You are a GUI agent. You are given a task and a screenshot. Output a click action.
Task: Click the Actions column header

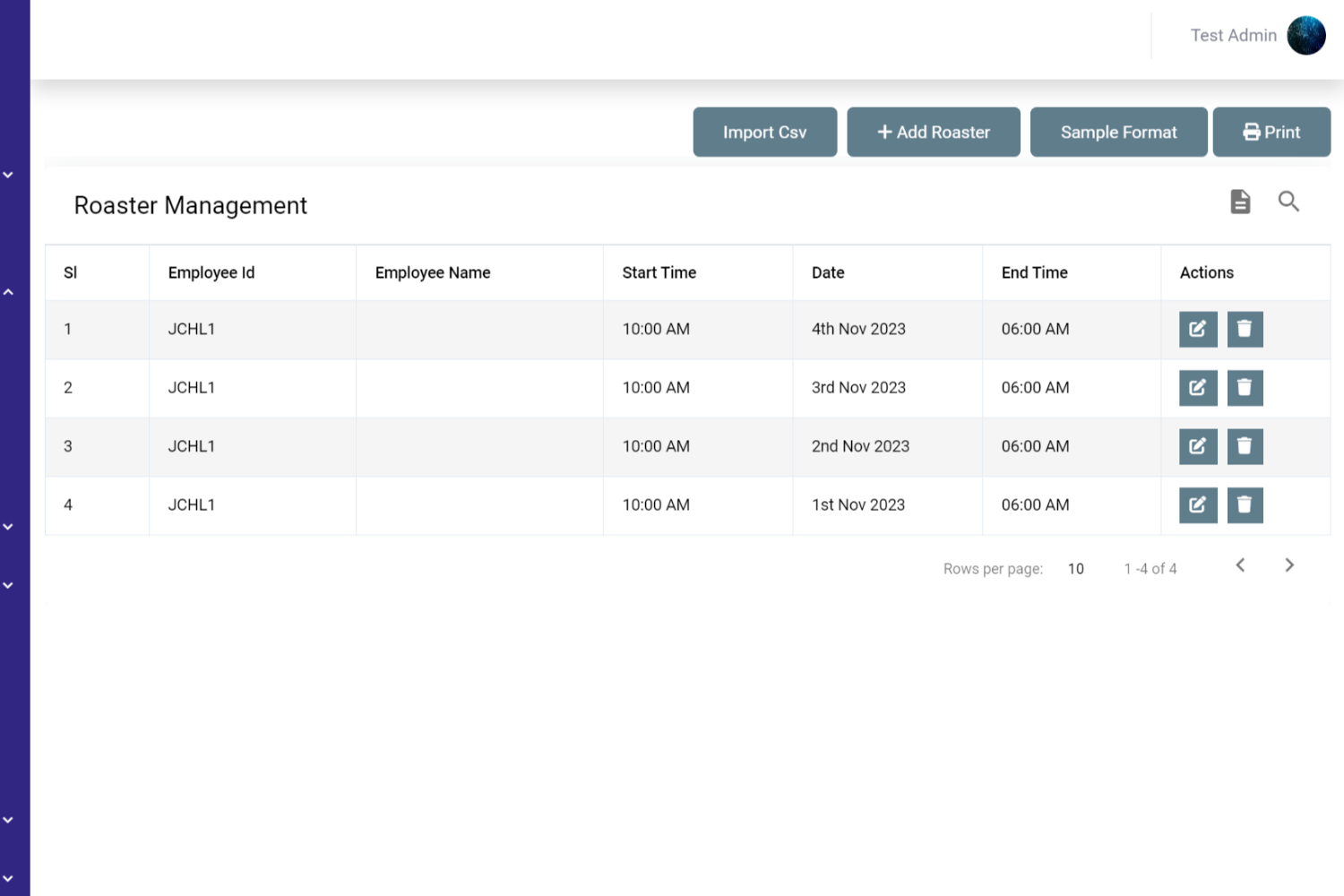click(x=1207, y=272)
